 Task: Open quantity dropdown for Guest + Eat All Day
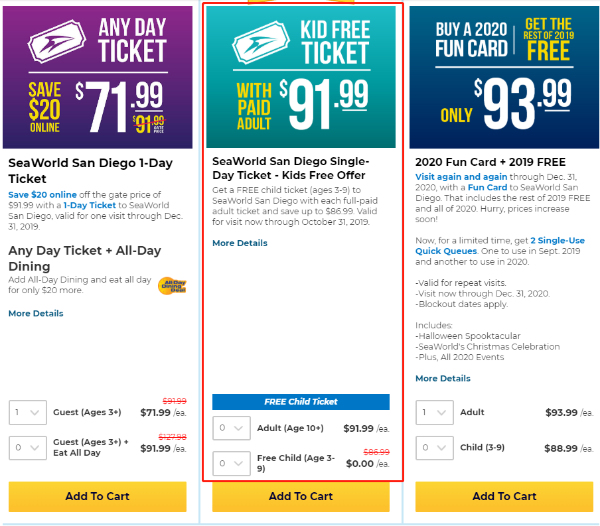point(28,448)
